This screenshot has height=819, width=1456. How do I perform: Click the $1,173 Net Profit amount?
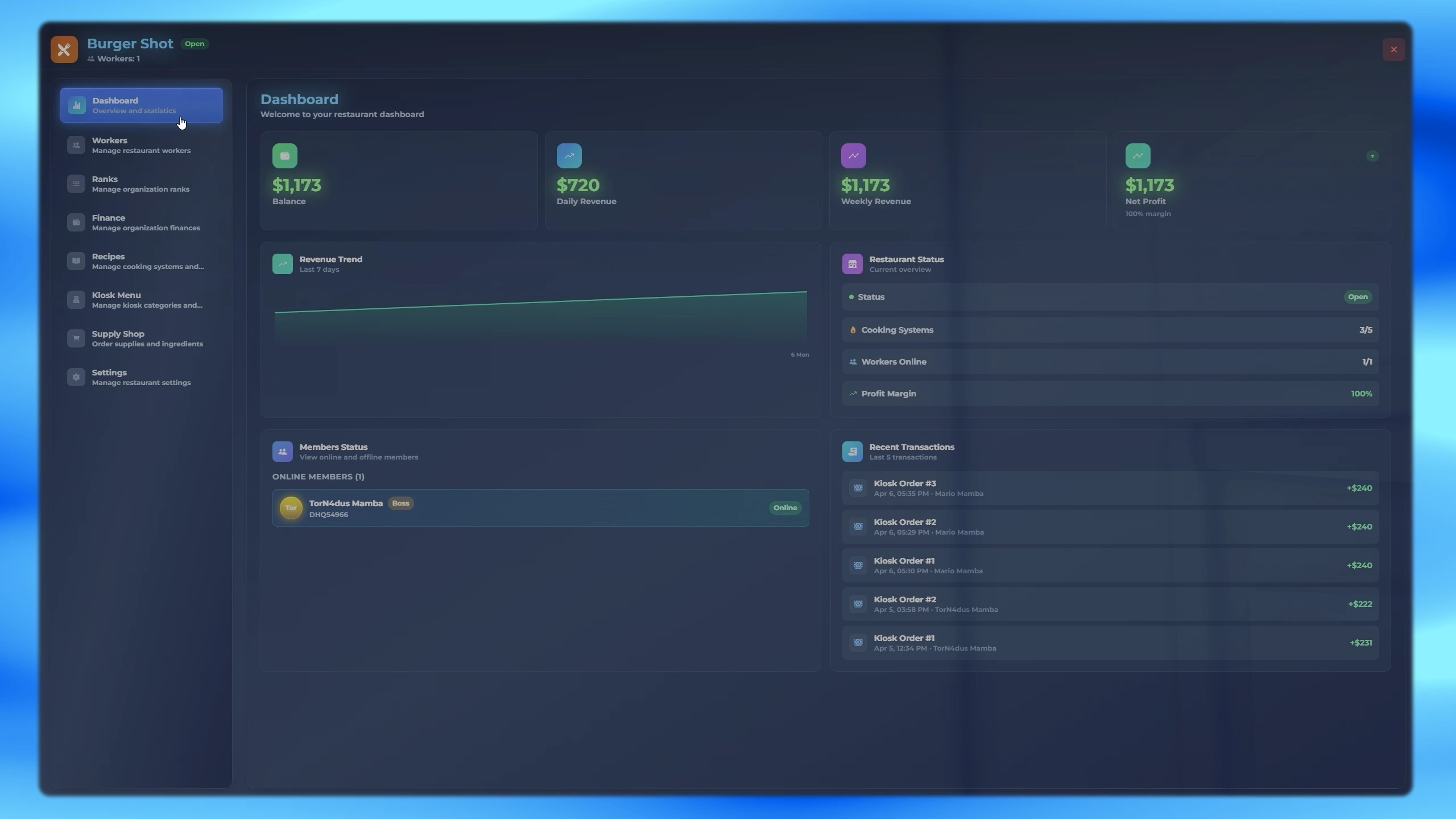(1149, 185)
